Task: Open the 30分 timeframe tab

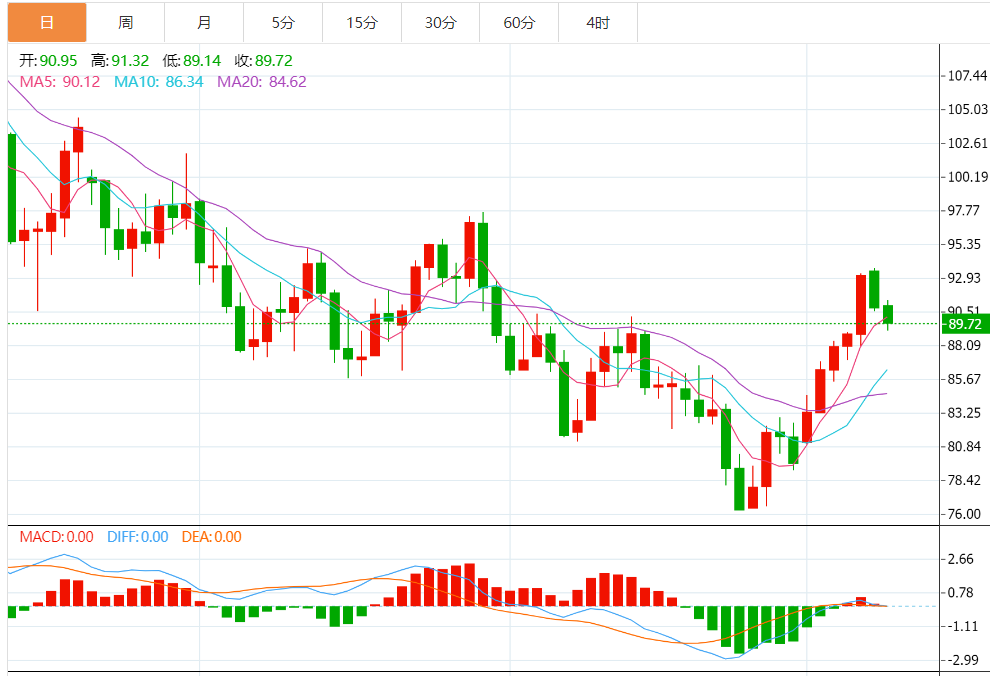Action: click(441, 22)
